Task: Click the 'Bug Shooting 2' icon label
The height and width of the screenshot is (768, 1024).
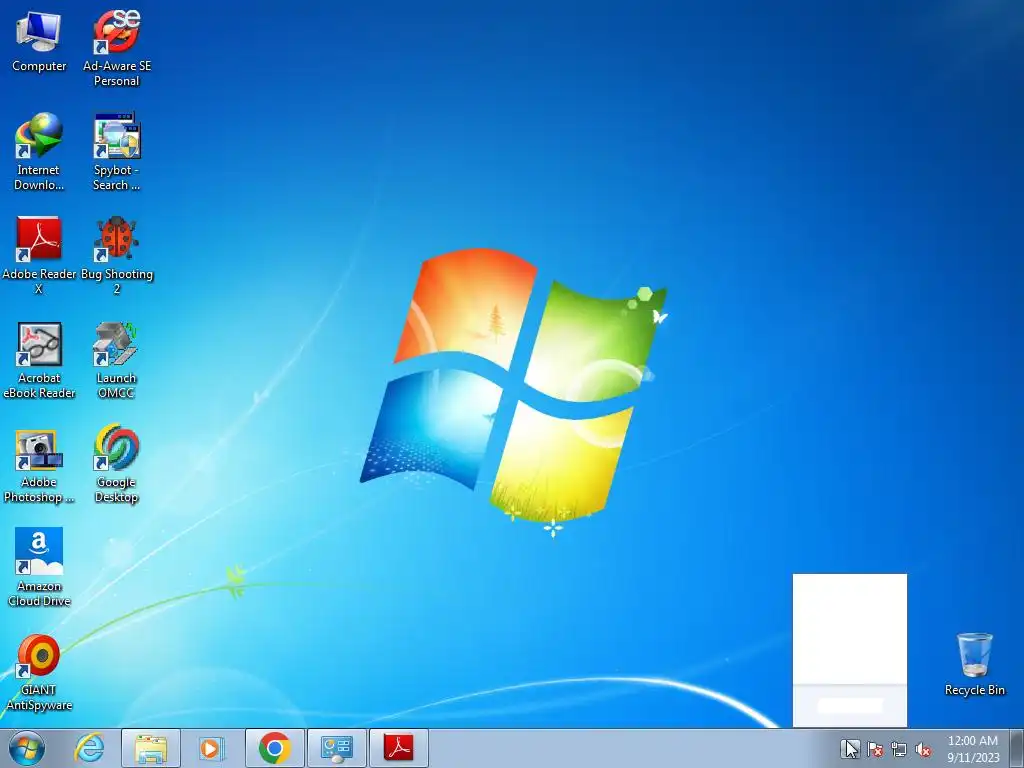Action: [117, 281]
